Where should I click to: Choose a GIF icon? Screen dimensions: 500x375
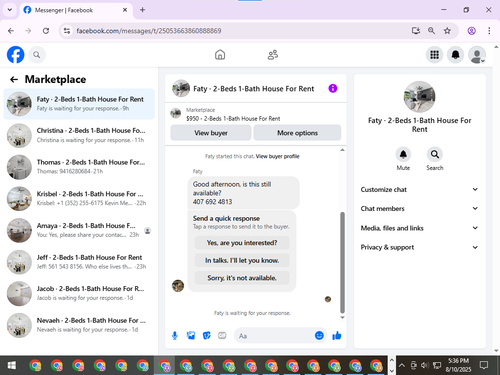(222, 336)
